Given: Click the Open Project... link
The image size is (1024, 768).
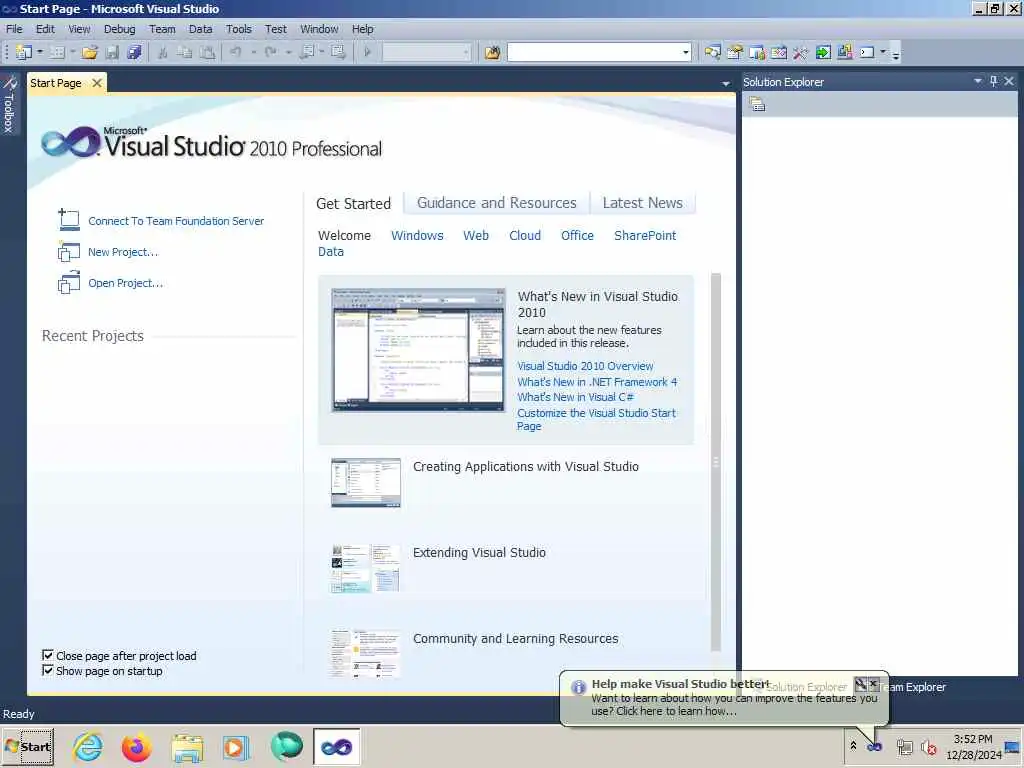Looking at the screenshot, I should (125, 283).
